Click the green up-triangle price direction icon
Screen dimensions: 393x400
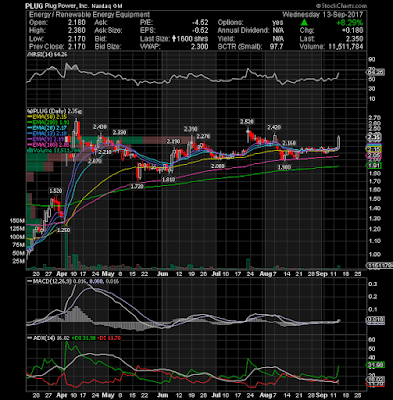click(x=304, y=23)
